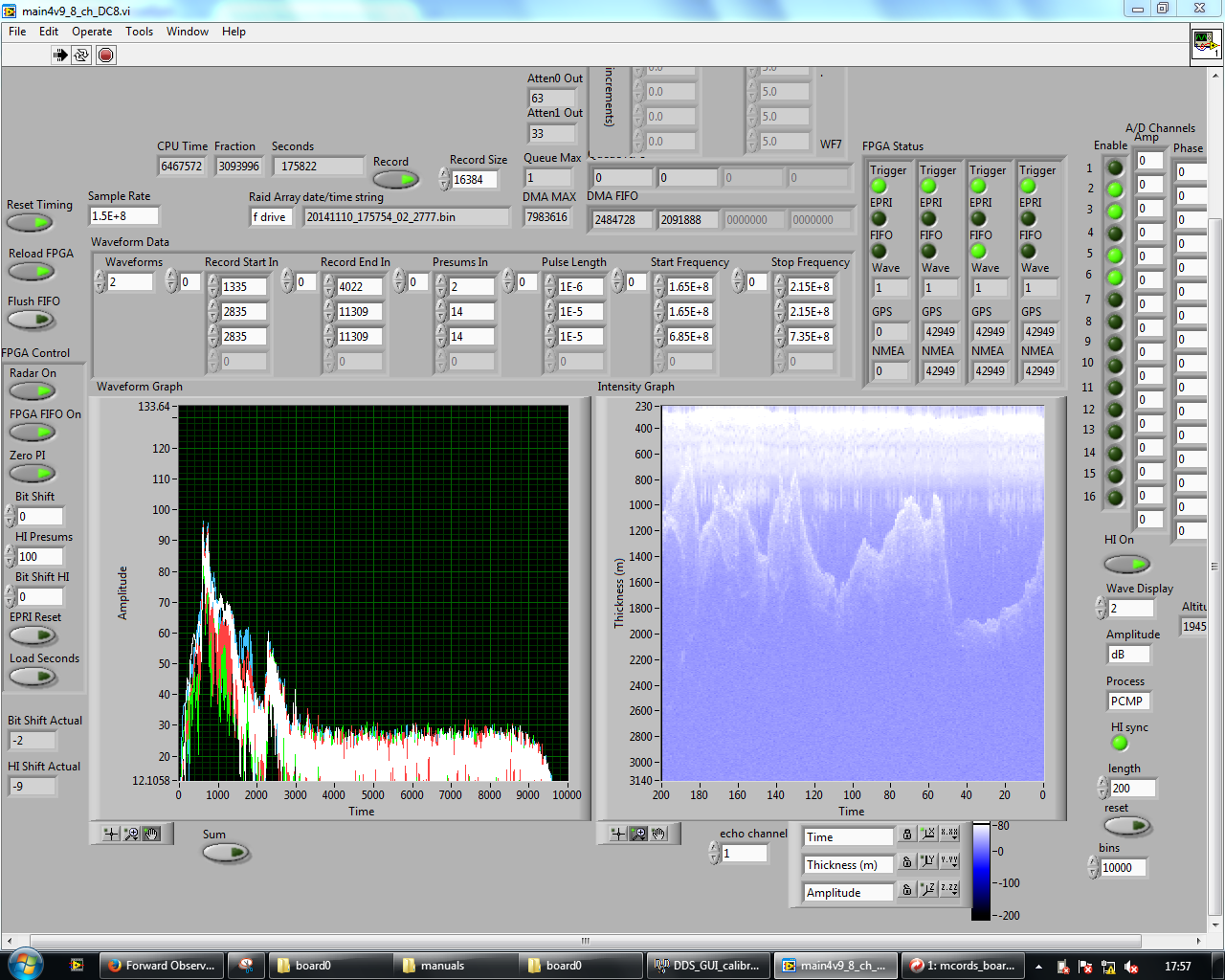Click the Run arrow toolbar button

click(x=60, y=55)
